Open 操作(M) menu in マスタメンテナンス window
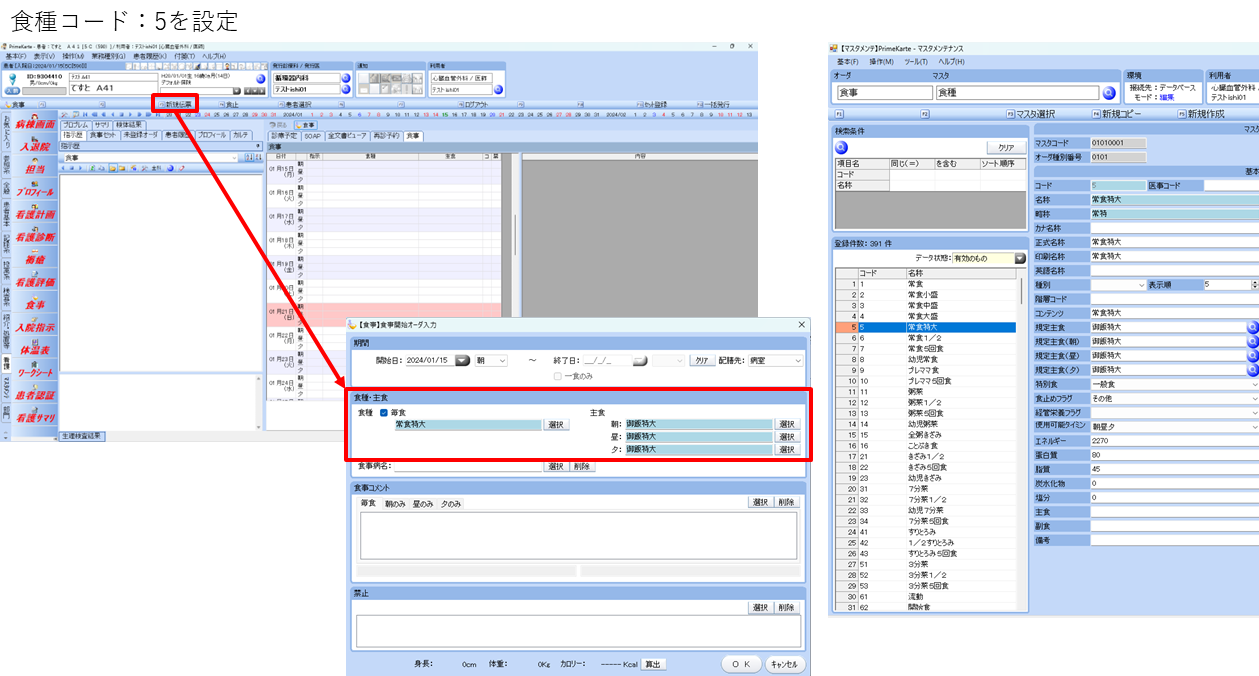 pos(881,62)
